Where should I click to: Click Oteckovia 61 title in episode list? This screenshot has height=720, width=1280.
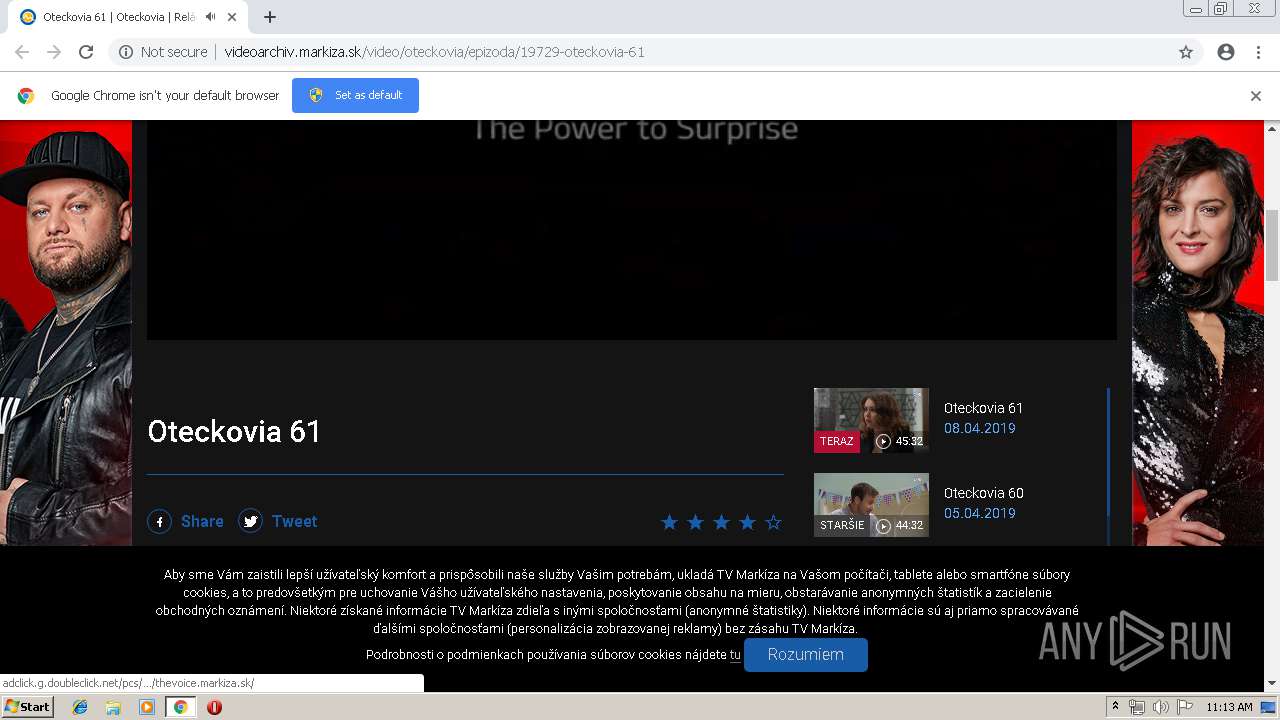click(x=983, y=408)
